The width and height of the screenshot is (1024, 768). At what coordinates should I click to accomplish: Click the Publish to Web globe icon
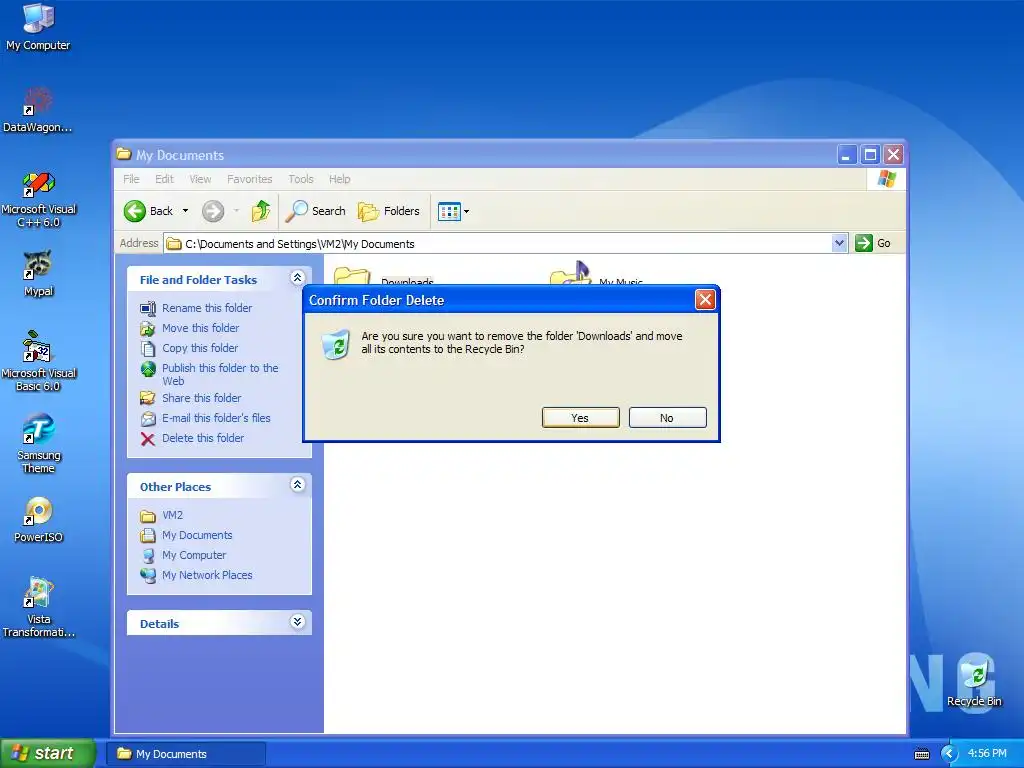(x=148, y=369)
